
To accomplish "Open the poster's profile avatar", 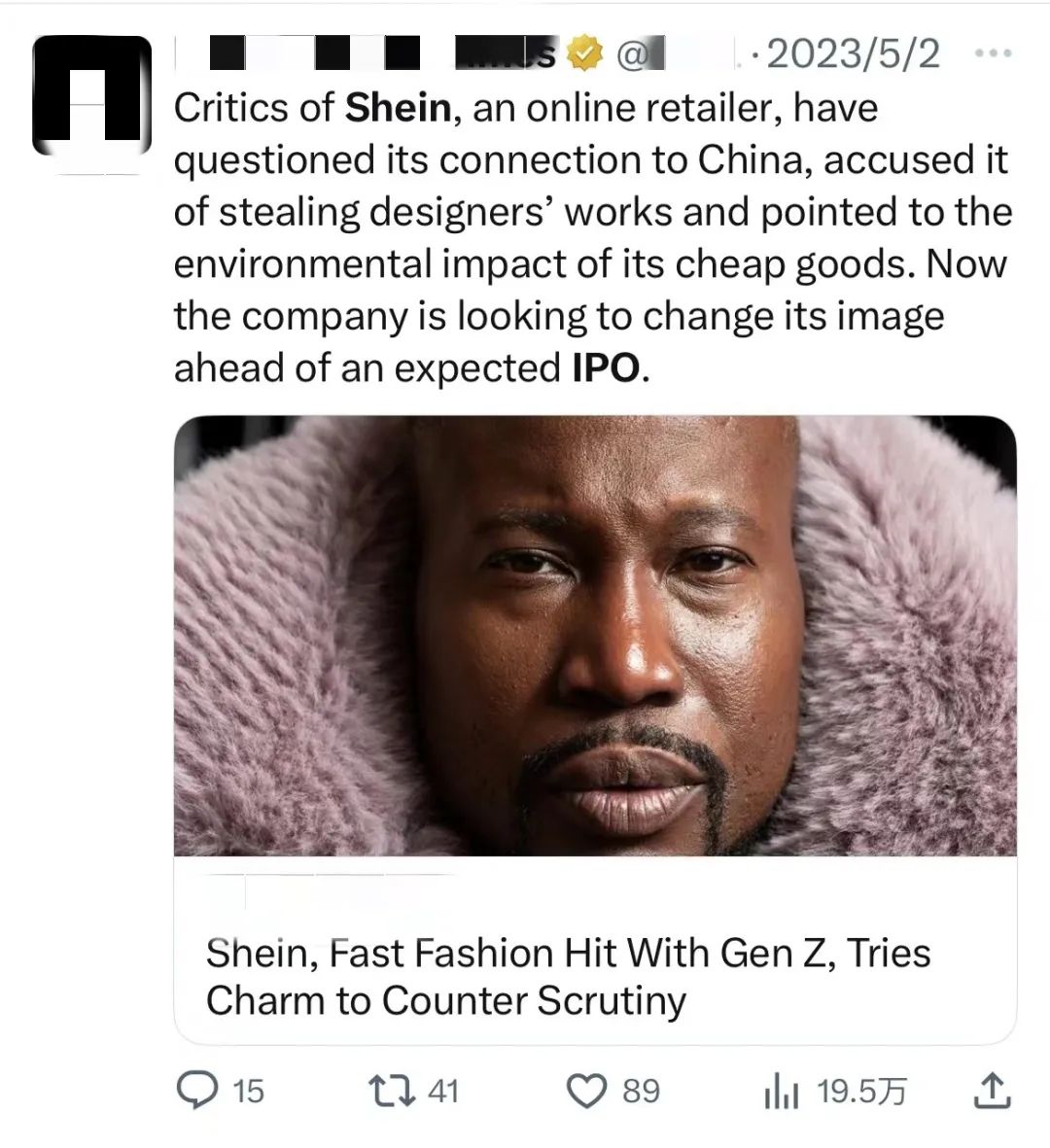I will point(92,97).
